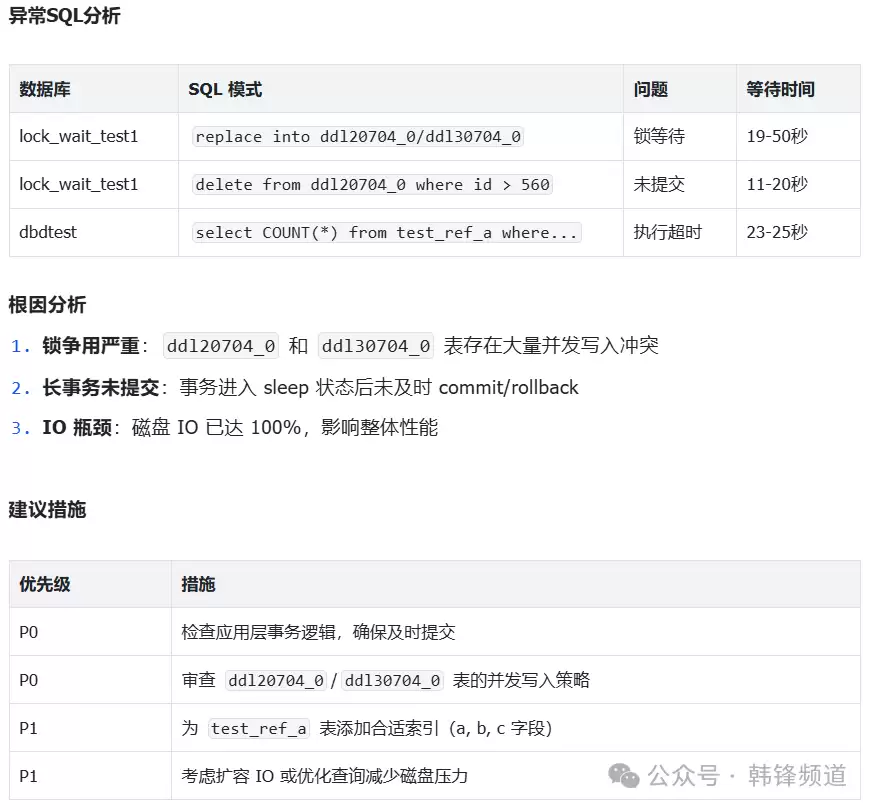
Task: Click the 'ddl20704_0' inline code in root cause item 1
Action: (x=221, y=346)
